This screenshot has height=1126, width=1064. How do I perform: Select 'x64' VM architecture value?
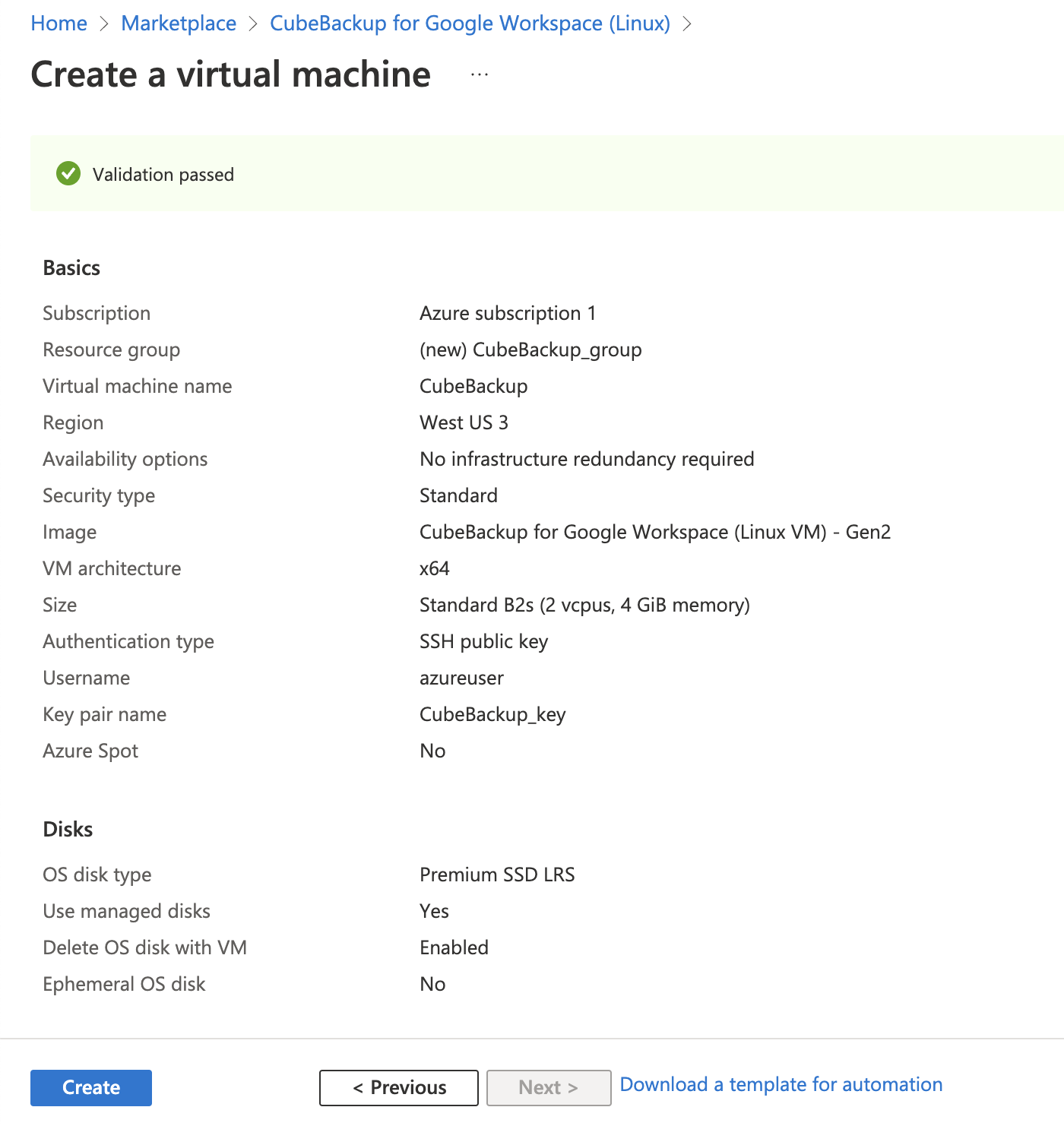coord(435,568)
